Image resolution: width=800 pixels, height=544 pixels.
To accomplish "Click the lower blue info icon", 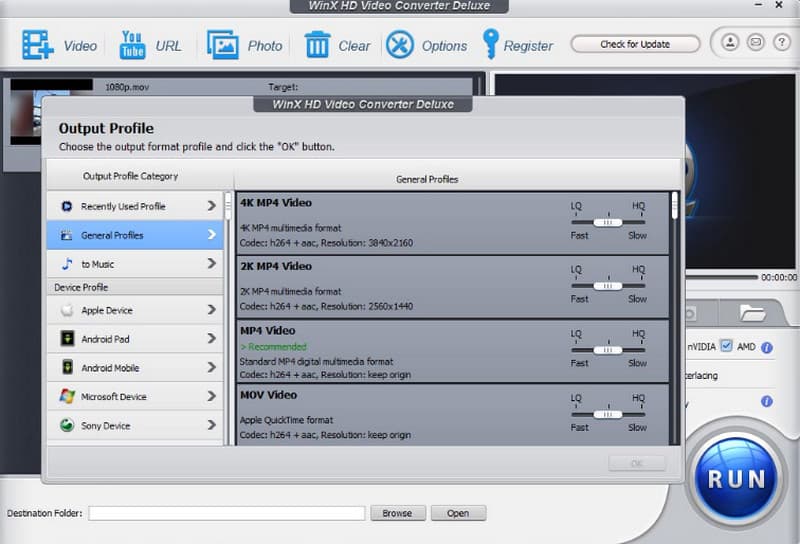I will click(x=767, y=402).
